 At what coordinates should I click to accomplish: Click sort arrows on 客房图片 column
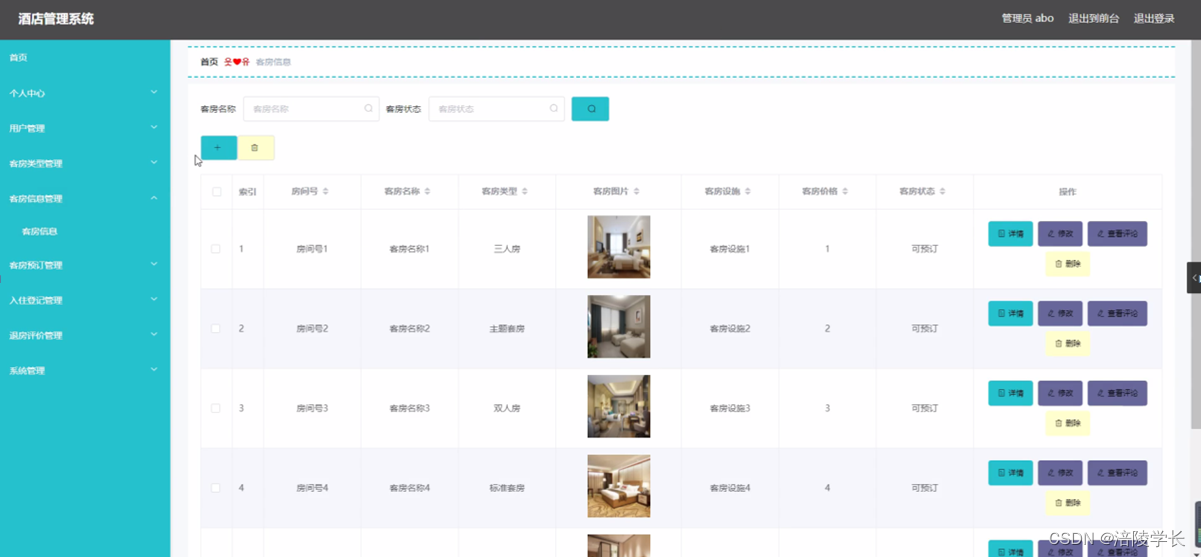[636, 191]
